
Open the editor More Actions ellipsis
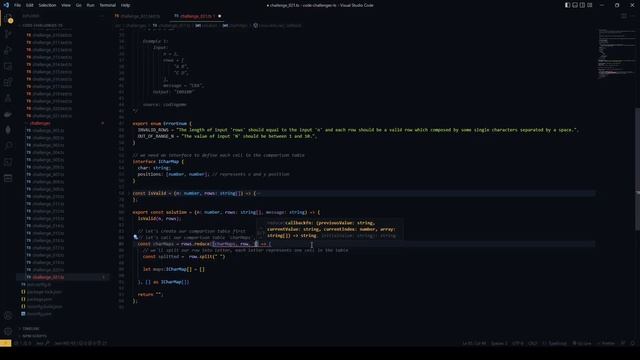tap(633, 16)
